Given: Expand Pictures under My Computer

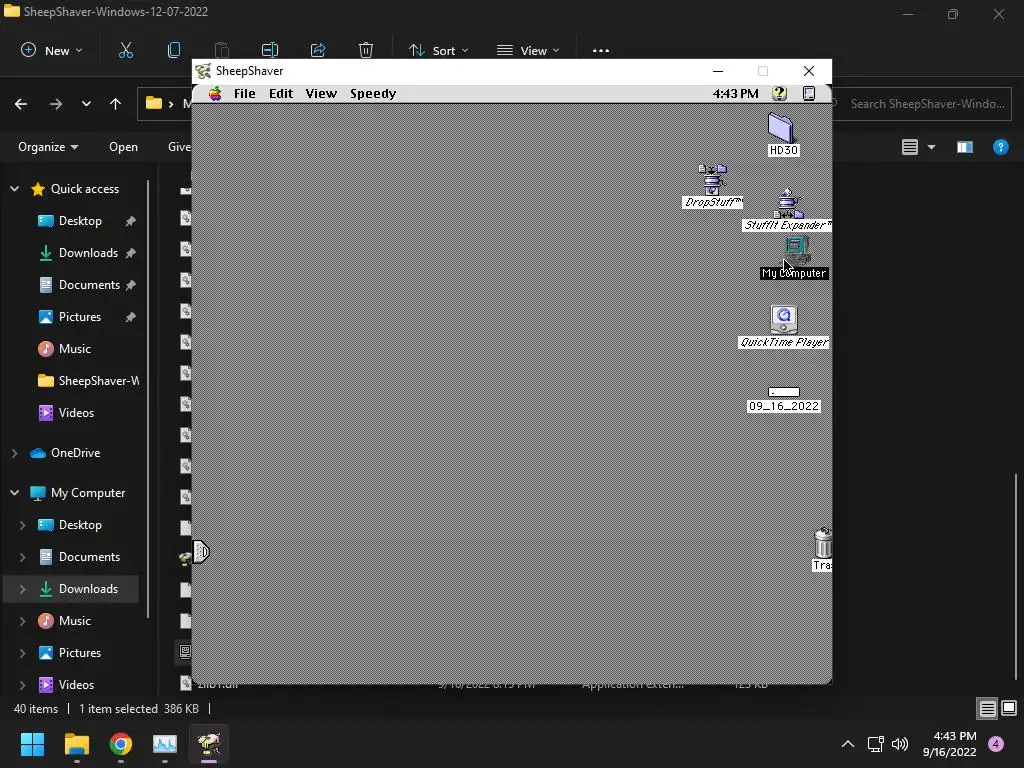Looking at the screenshot, I should pos(22,653).
